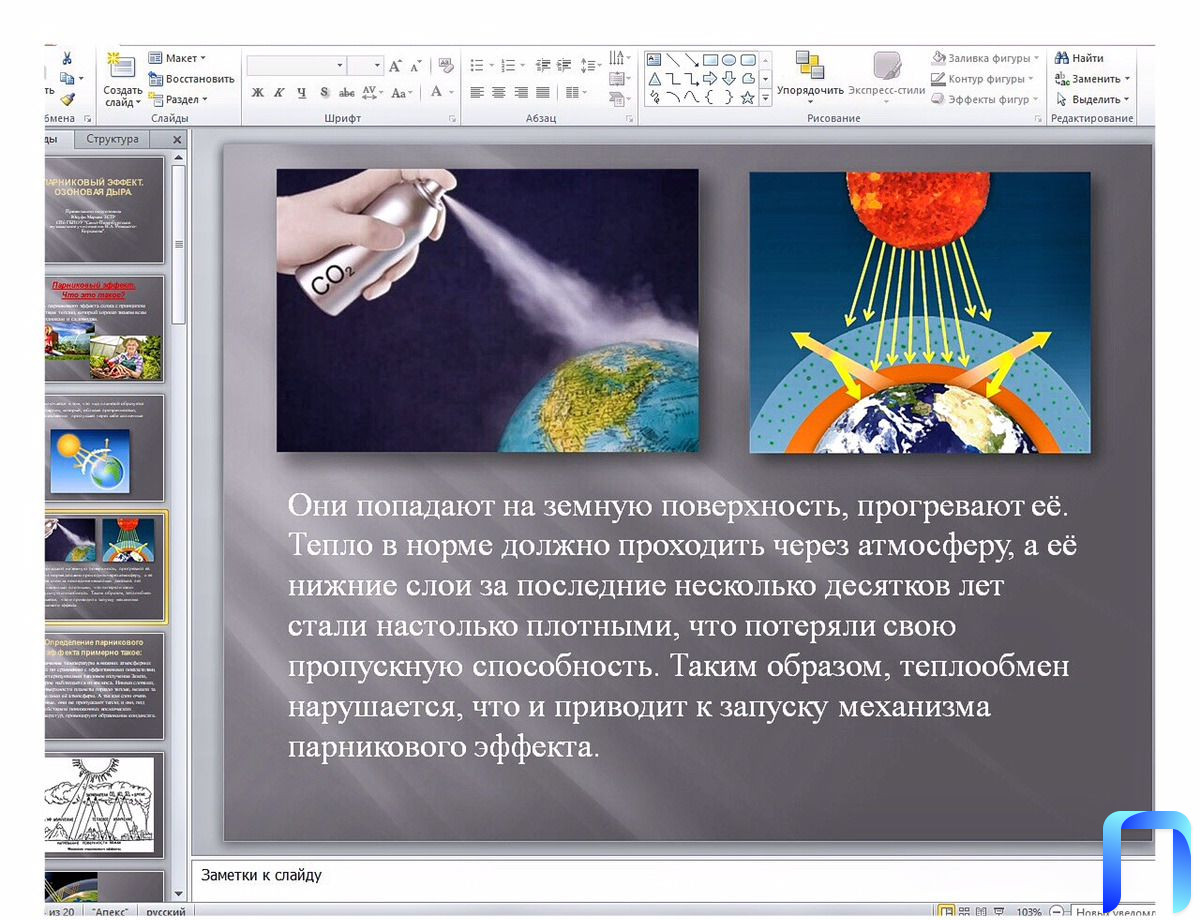Image resolution: width=1200 pixels, height=920 pixels.
Task: Open the font name combo box
Action: tap(296, 65)
